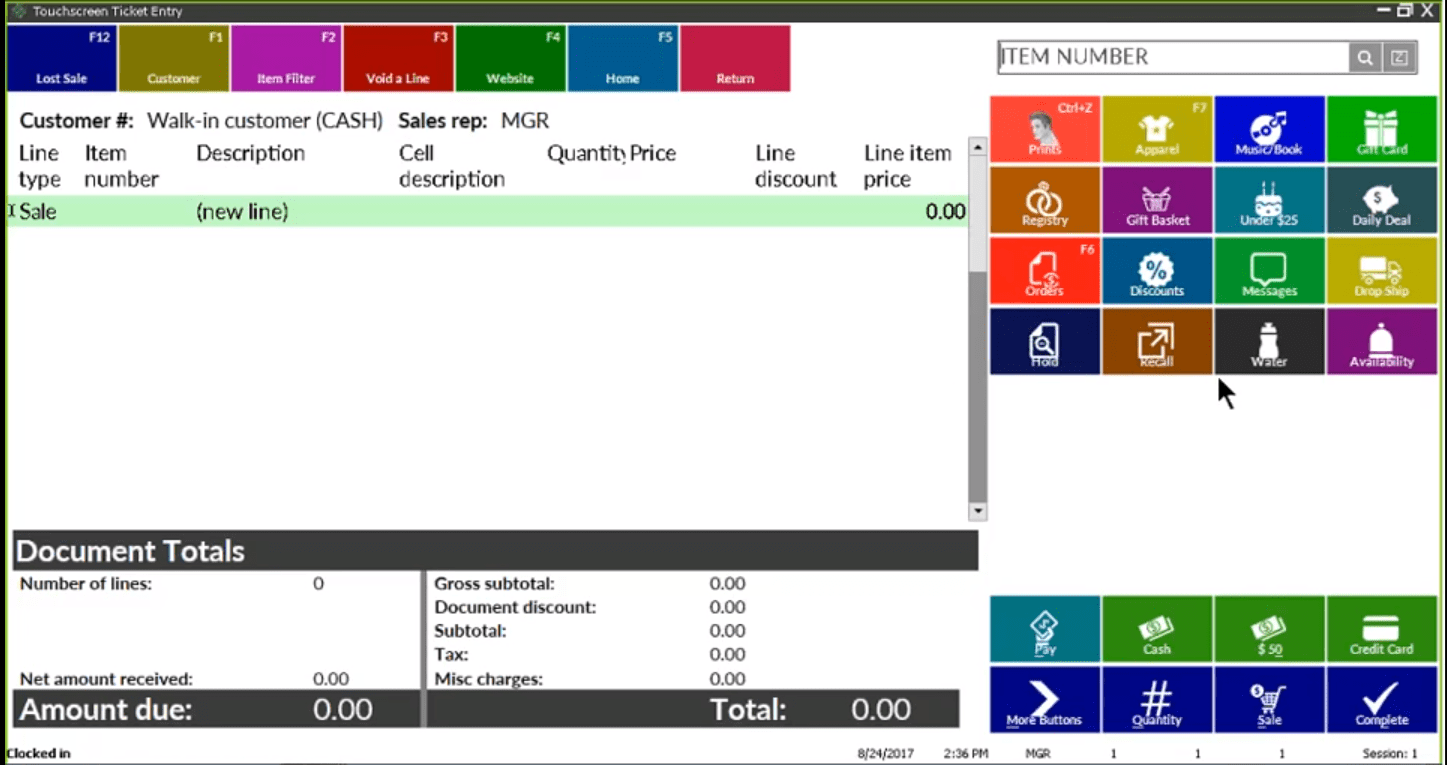Screen dimensions: 1447x765
Task: Open the Discounts tile
Action: pyautogui.click(x=1157, y=271)
